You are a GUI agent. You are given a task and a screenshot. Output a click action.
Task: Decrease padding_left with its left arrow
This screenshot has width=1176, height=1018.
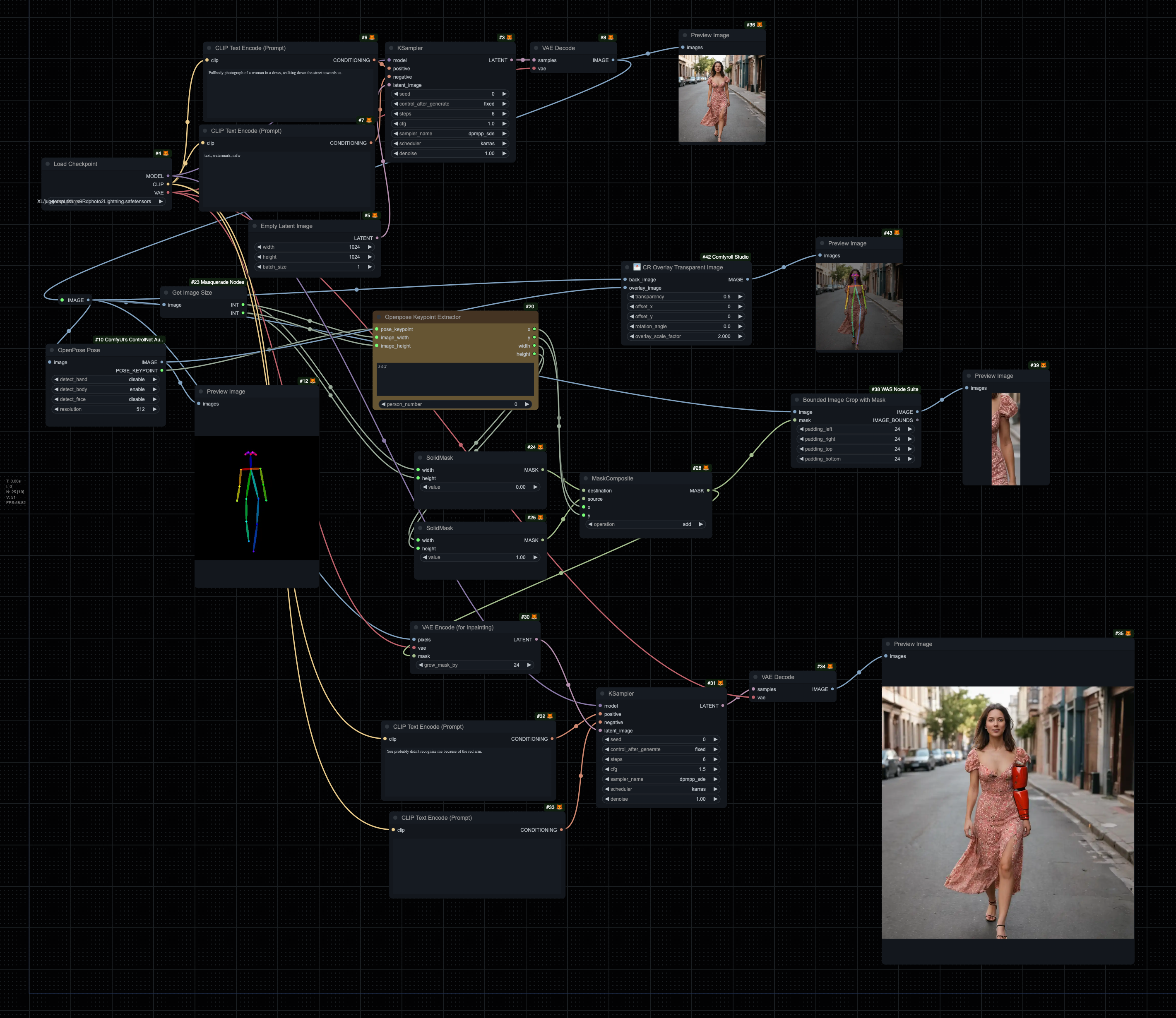pyautogui.click(x=802, y=429)
